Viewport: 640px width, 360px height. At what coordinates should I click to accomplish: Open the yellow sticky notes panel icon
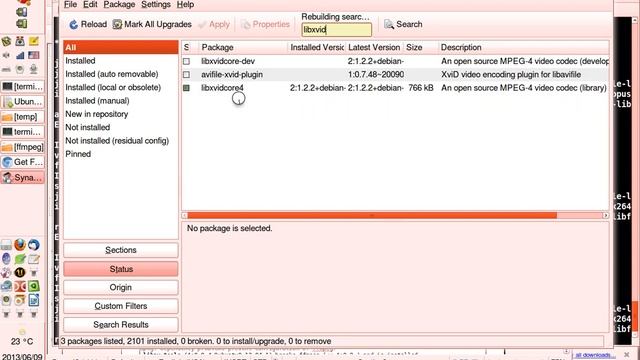(34, 41)
